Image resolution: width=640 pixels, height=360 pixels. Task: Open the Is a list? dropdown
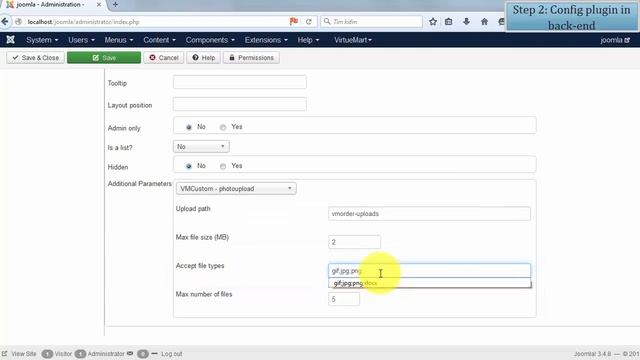pos(201,147)
